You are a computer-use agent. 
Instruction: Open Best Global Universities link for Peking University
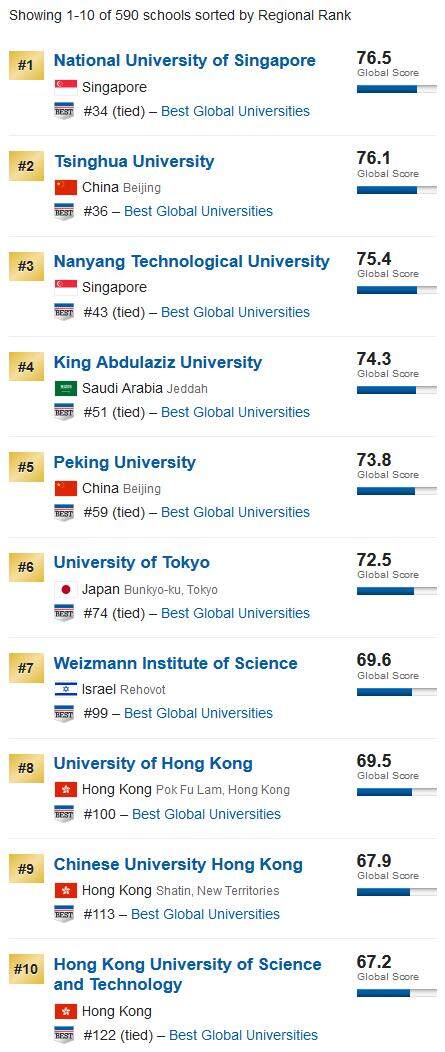[x=236, y=512]
